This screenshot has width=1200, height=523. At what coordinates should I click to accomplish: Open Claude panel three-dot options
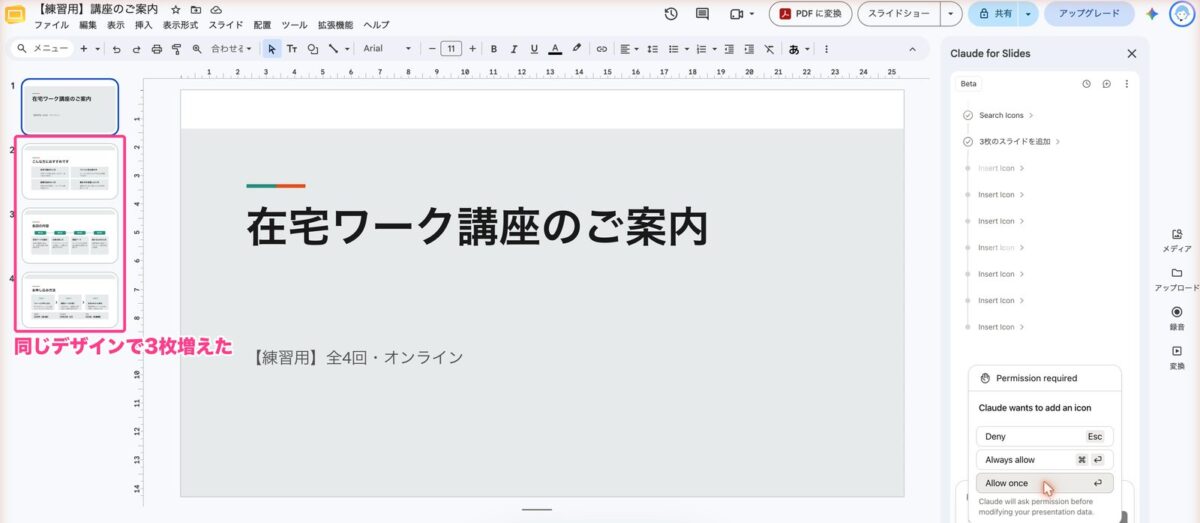click(x=1126, y=84)
